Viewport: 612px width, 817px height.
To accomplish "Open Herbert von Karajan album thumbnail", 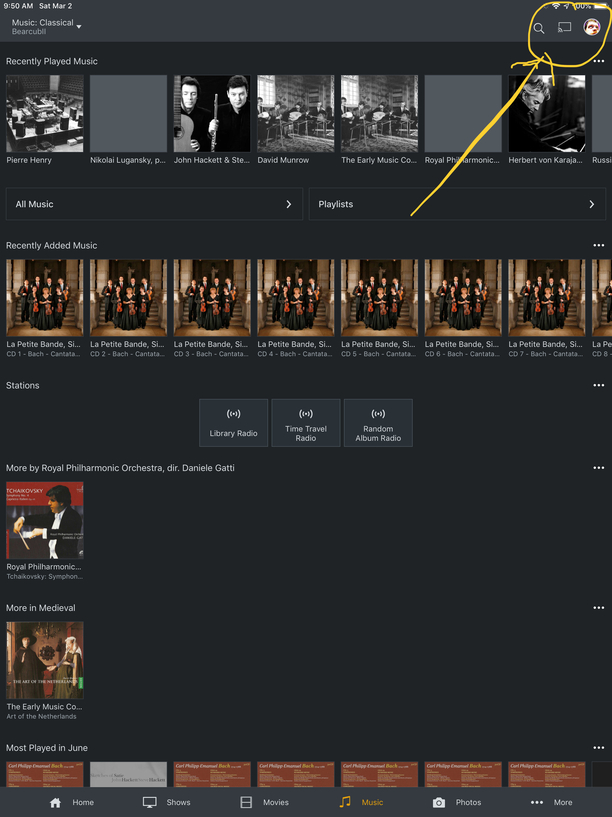I will (x=547, y=114).
